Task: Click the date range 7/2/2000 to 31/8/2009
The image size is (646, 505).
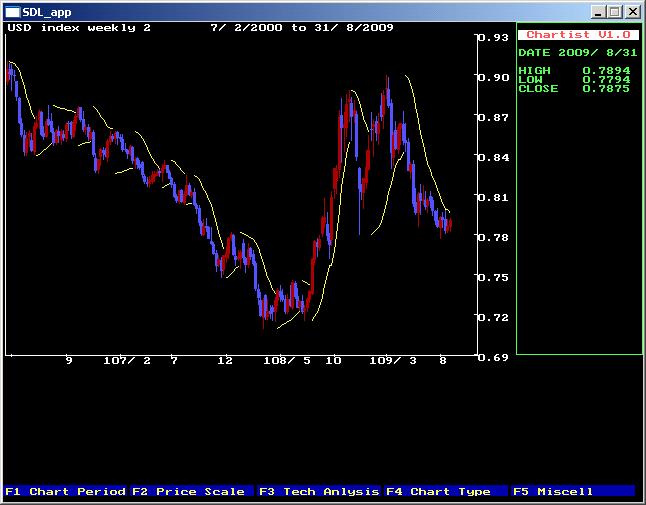Action: click(302, 28)
